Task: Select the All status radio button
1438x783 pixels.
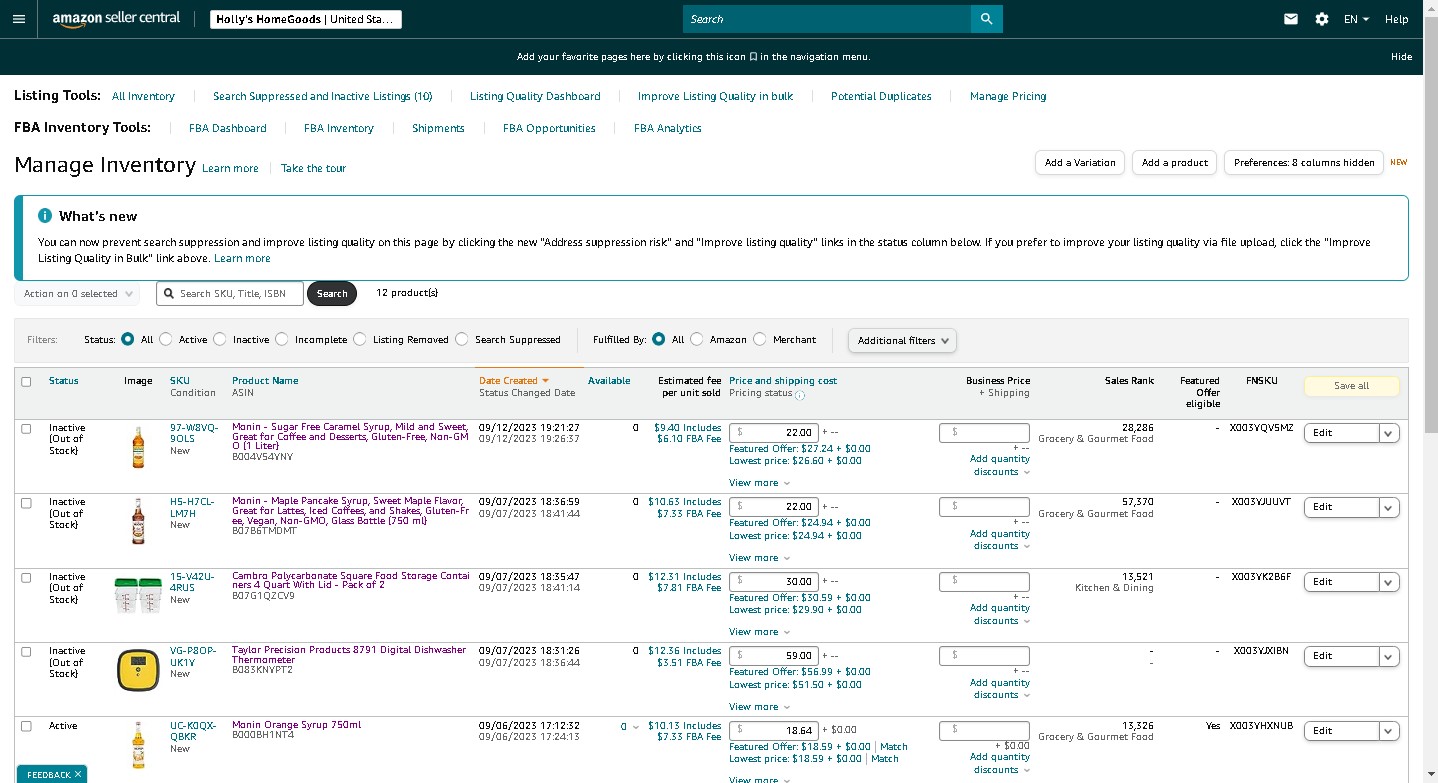Action: click(x=128, y=339)
